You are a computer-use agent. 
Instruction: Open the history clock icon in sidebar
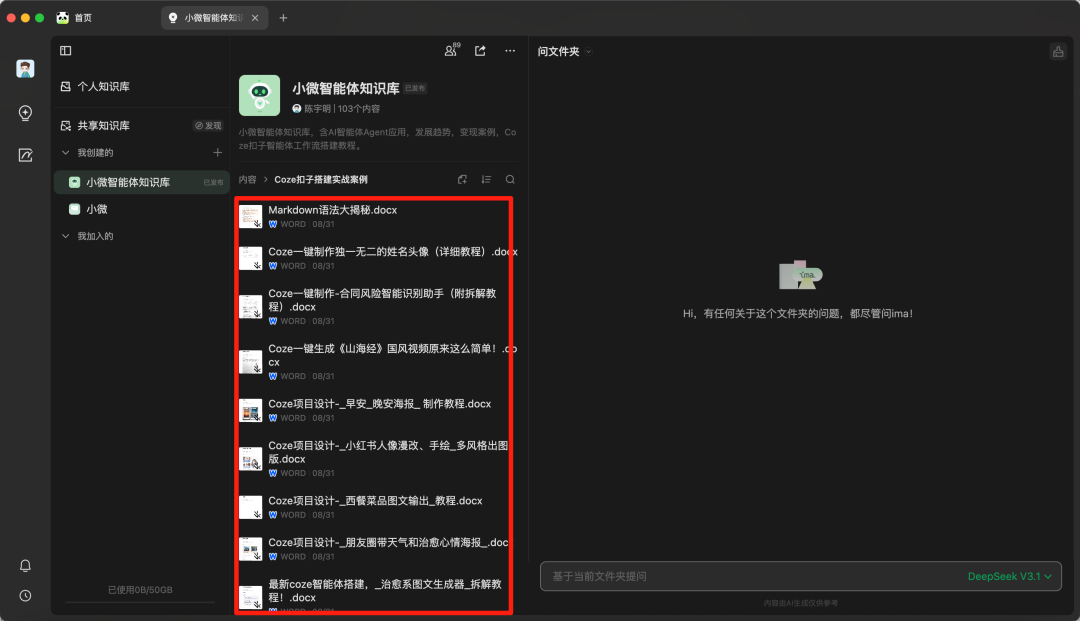coord(26,596)
